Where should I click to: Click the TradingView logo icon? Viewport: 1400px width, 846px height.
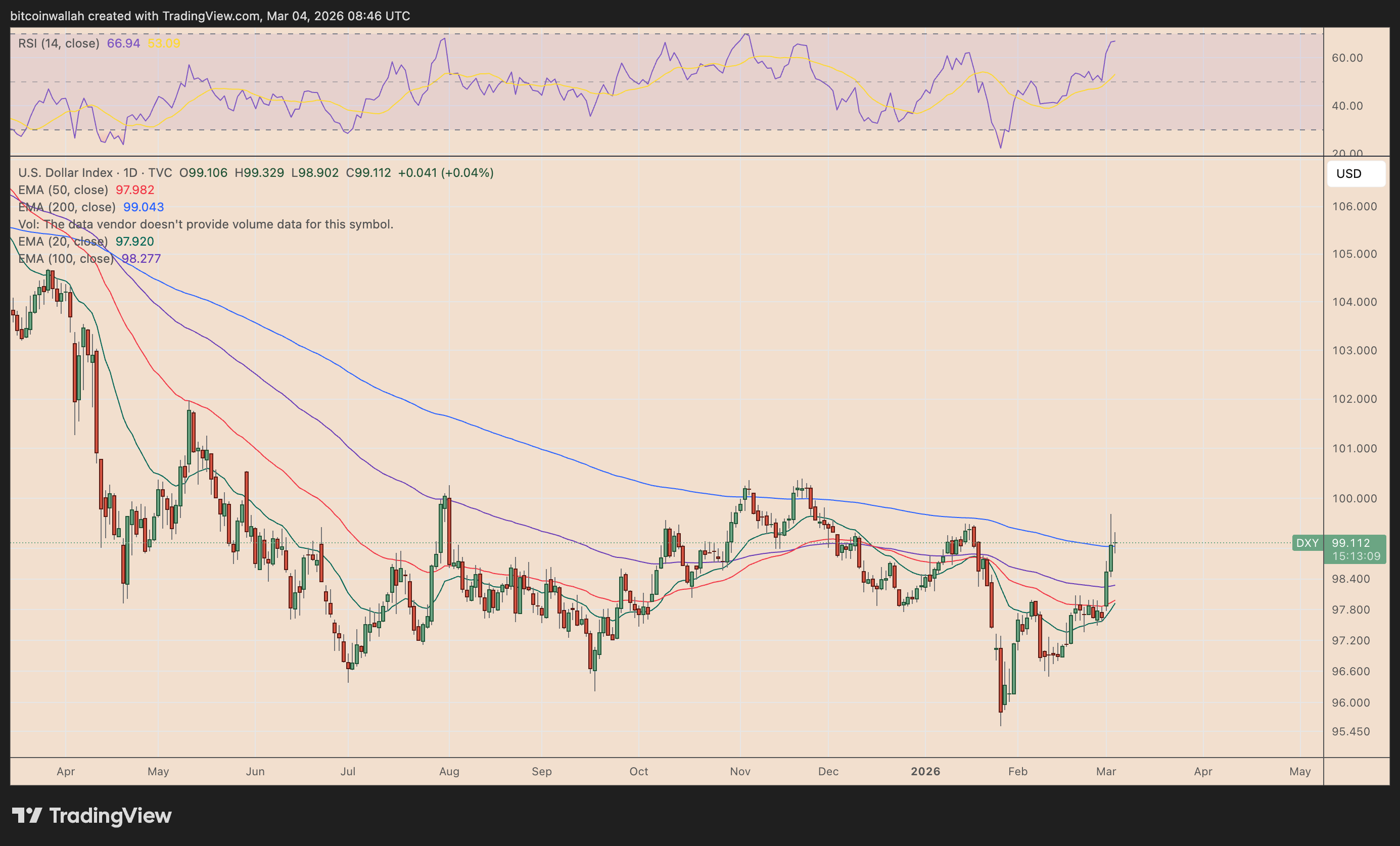27,815
